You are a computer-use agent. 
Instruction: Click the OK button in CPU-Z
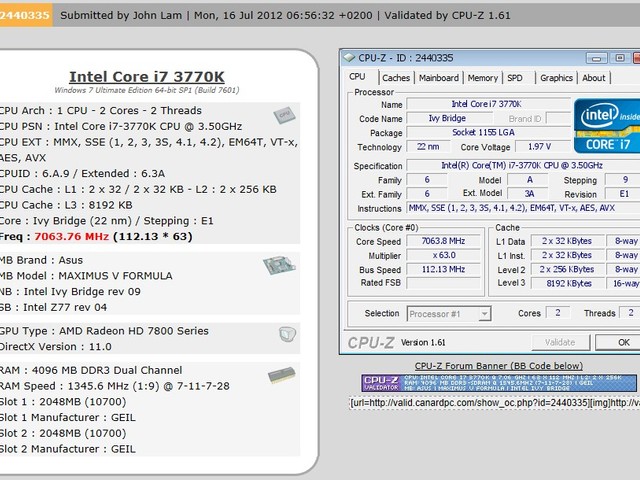pyautogui.click(x=619, y=342)
